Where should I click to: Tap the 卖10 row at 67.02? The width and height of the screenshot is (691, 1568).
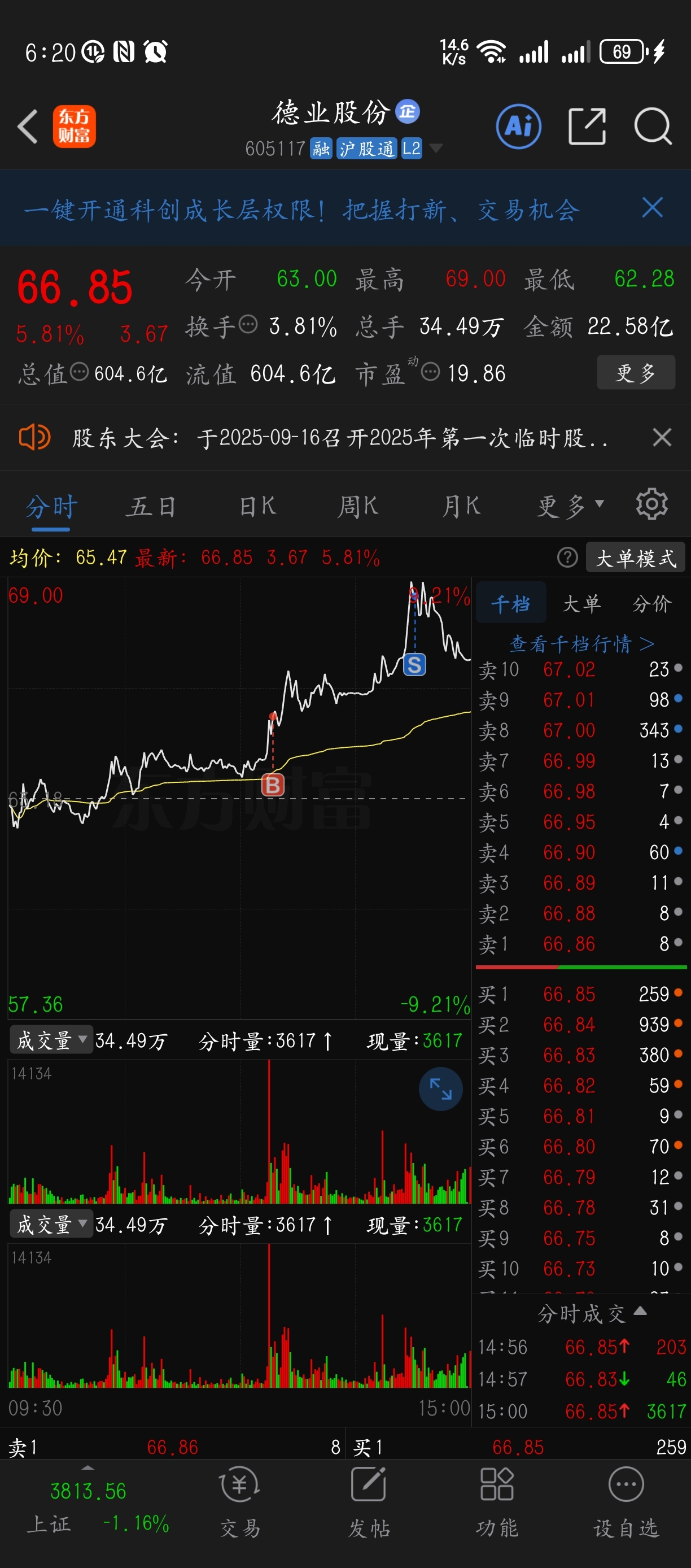(581, 669)
